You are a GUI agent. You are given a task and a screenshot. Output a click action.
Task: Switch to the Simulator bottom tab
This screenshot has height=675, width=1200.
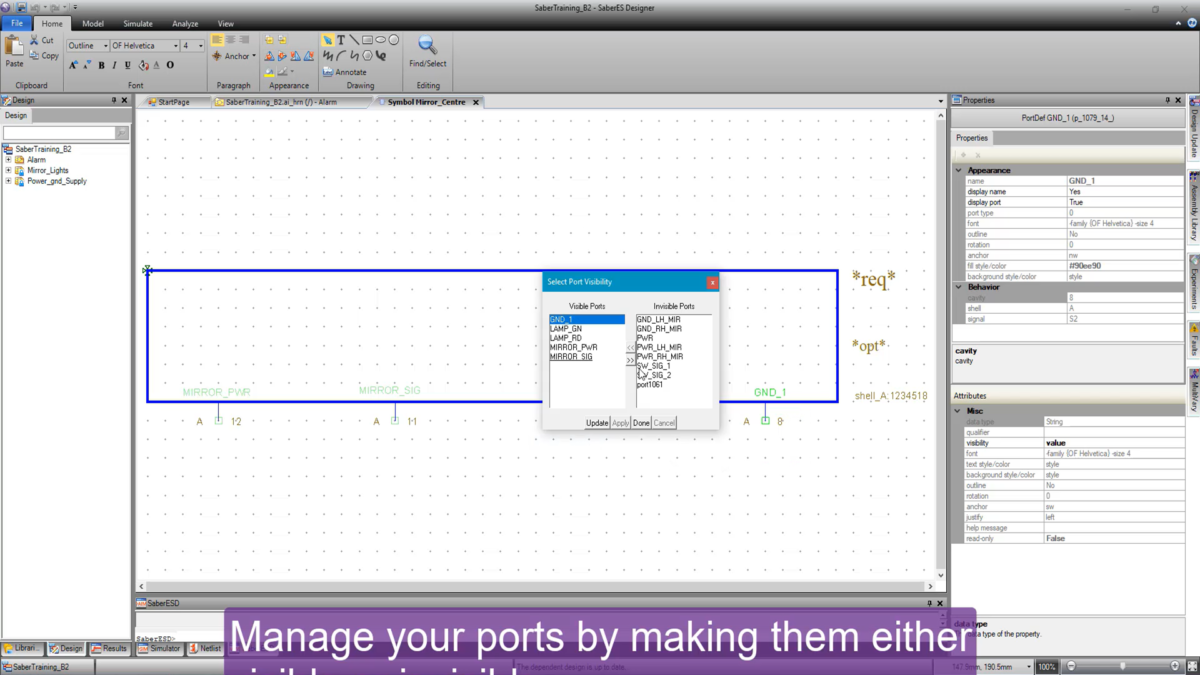click(x=160, y=649)
